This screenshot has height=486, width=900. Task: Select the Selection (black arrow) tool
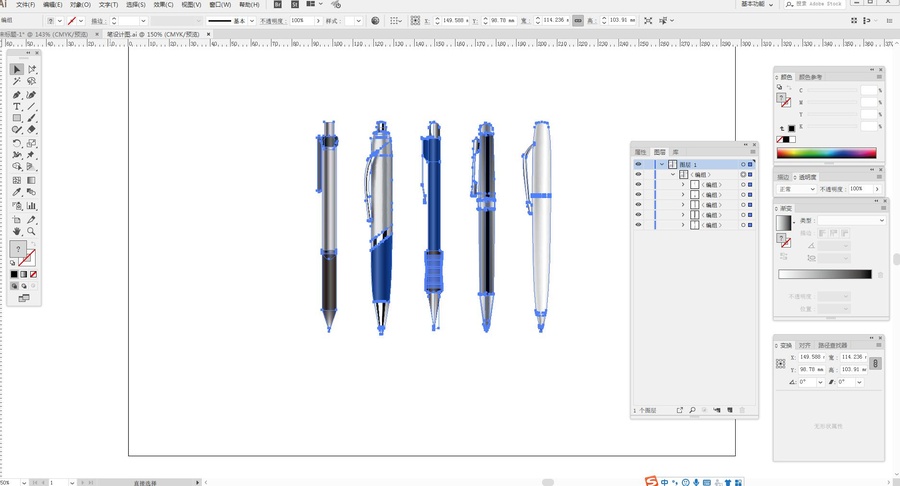[17, 69]
